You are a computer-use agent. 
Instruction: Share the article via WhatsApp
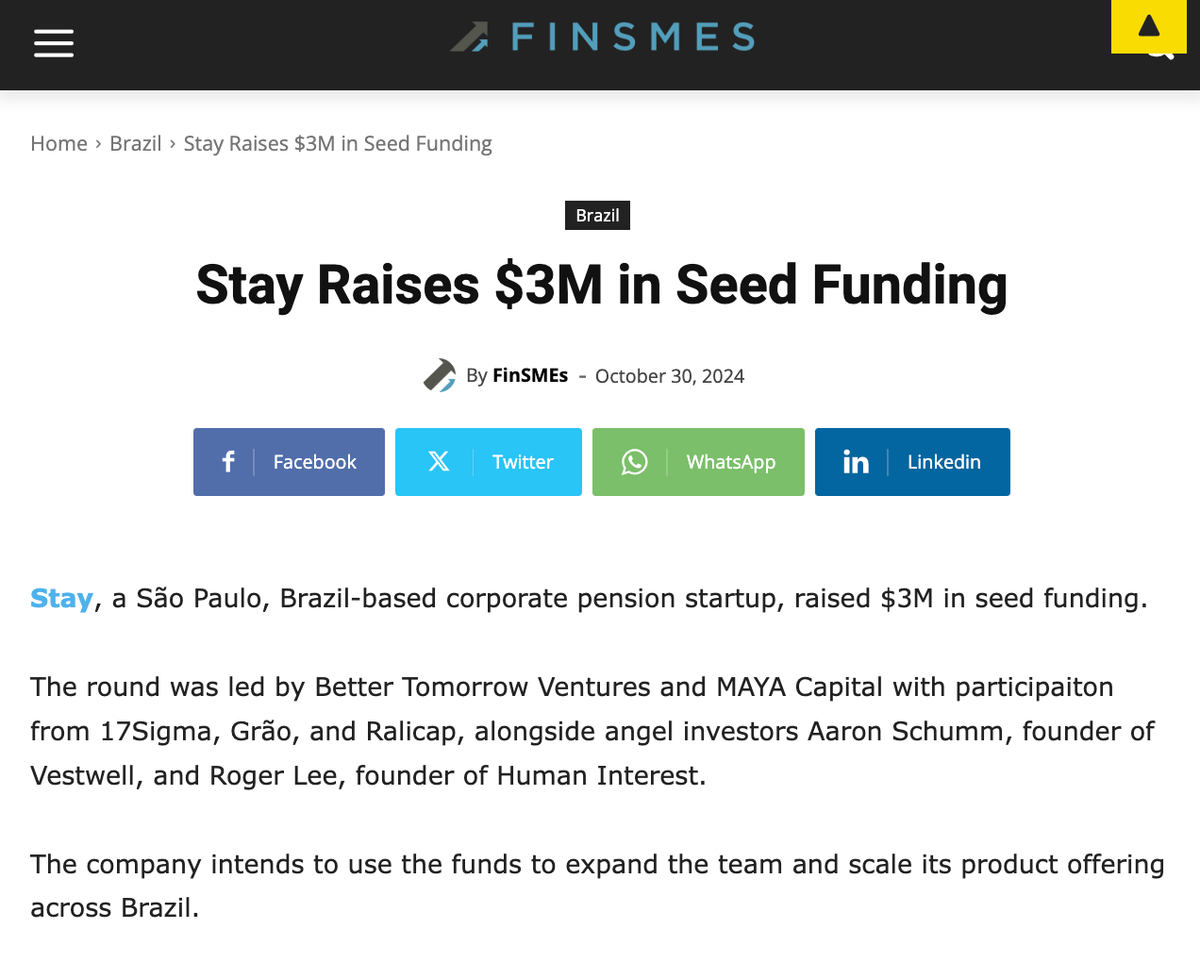pos(697,461)
